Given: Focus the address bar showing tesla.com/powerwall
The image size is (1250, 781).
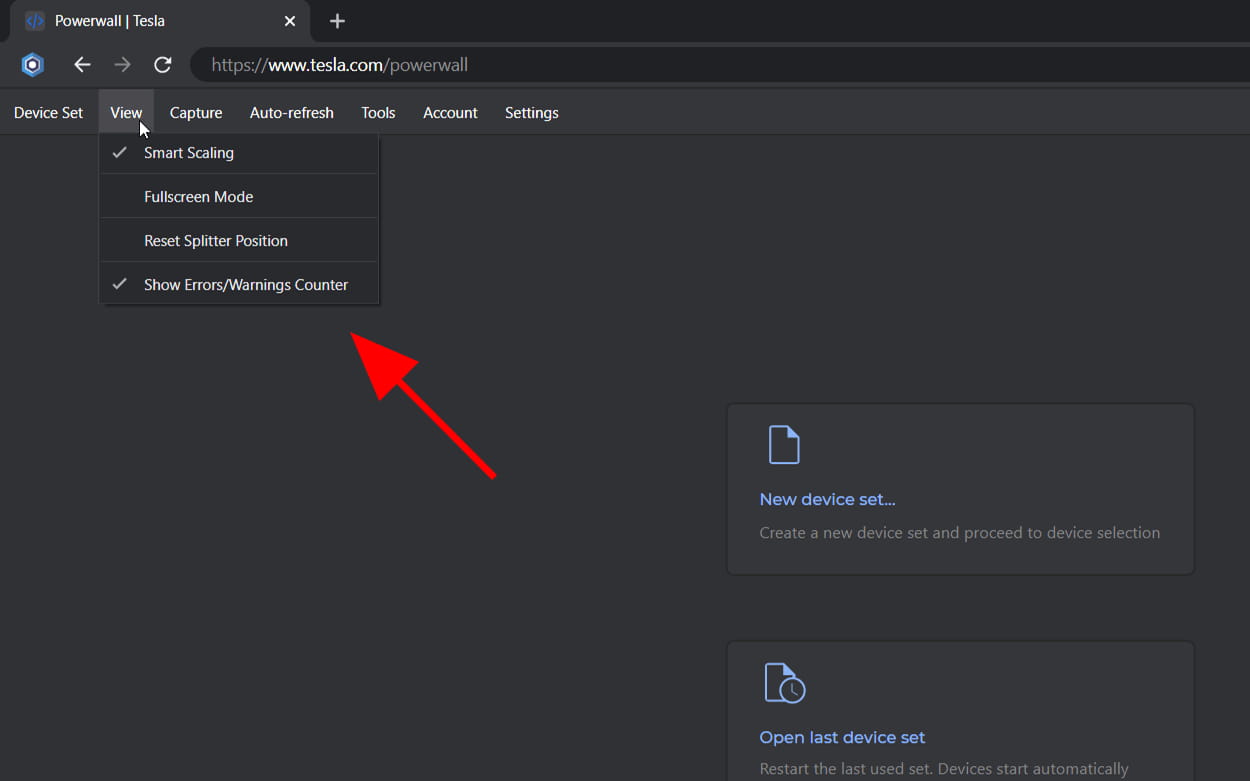Looking at the screenshot, I should pos(720,65).
